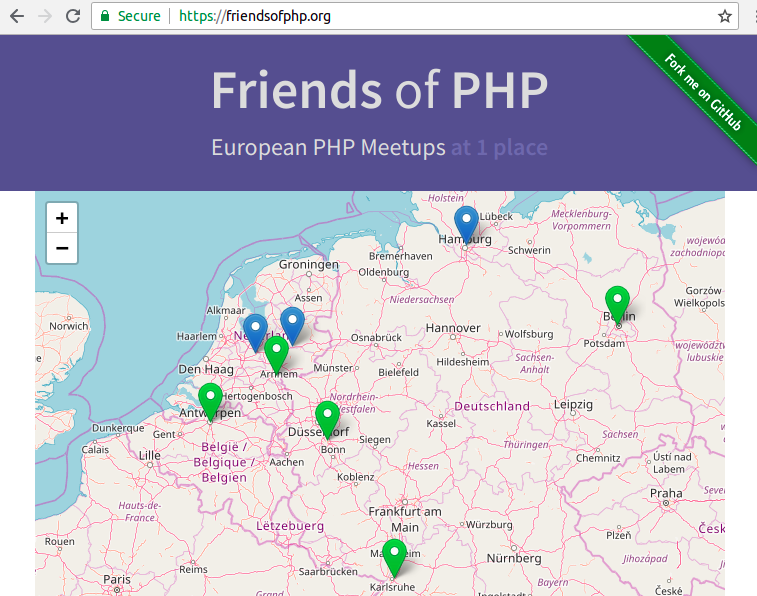This screenshot has width=757, height=596.
Task: Click the Oldenburg label on the map
Action: coord(383,272)
